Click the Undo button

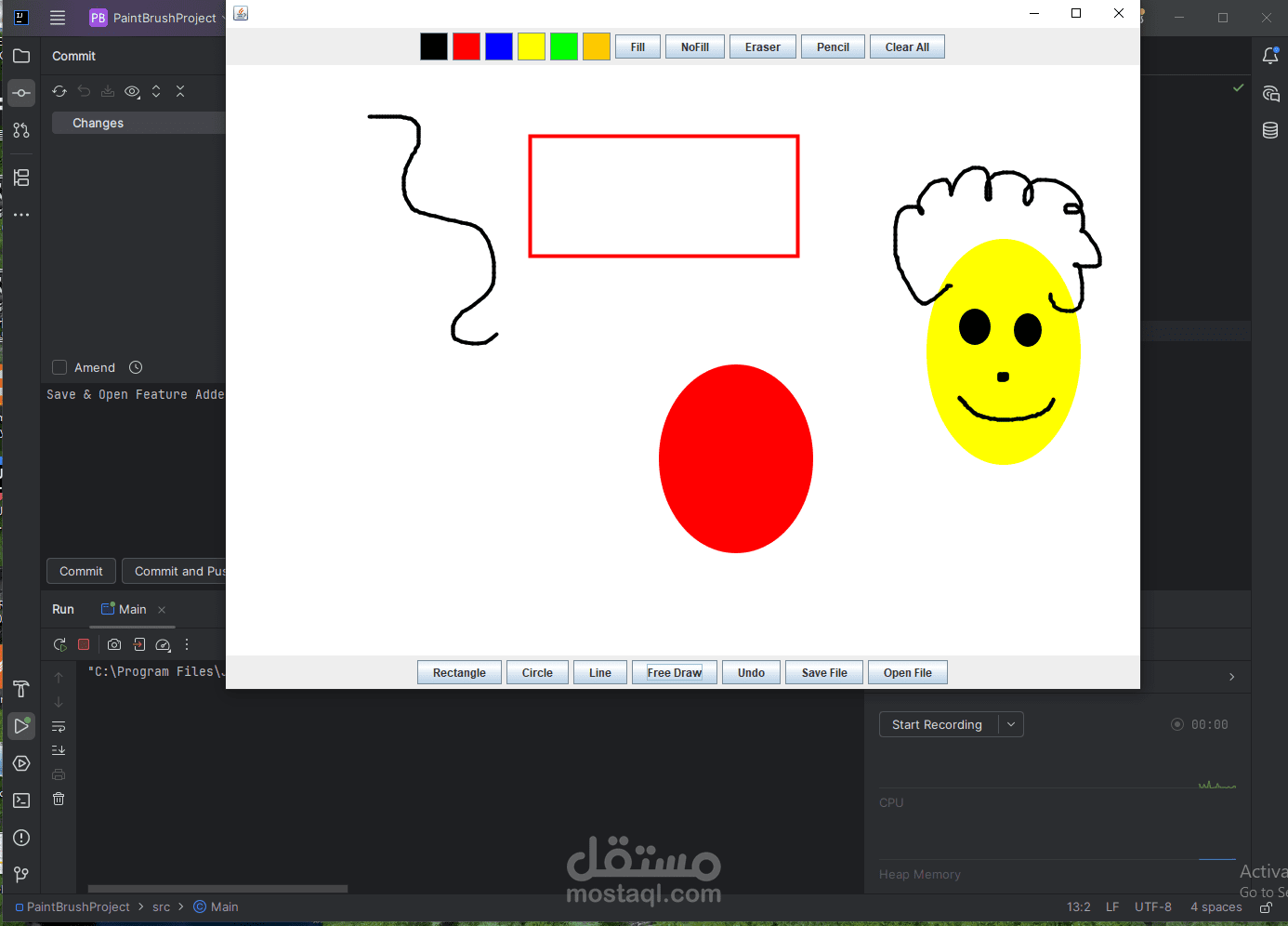click(x=751, y=672)
